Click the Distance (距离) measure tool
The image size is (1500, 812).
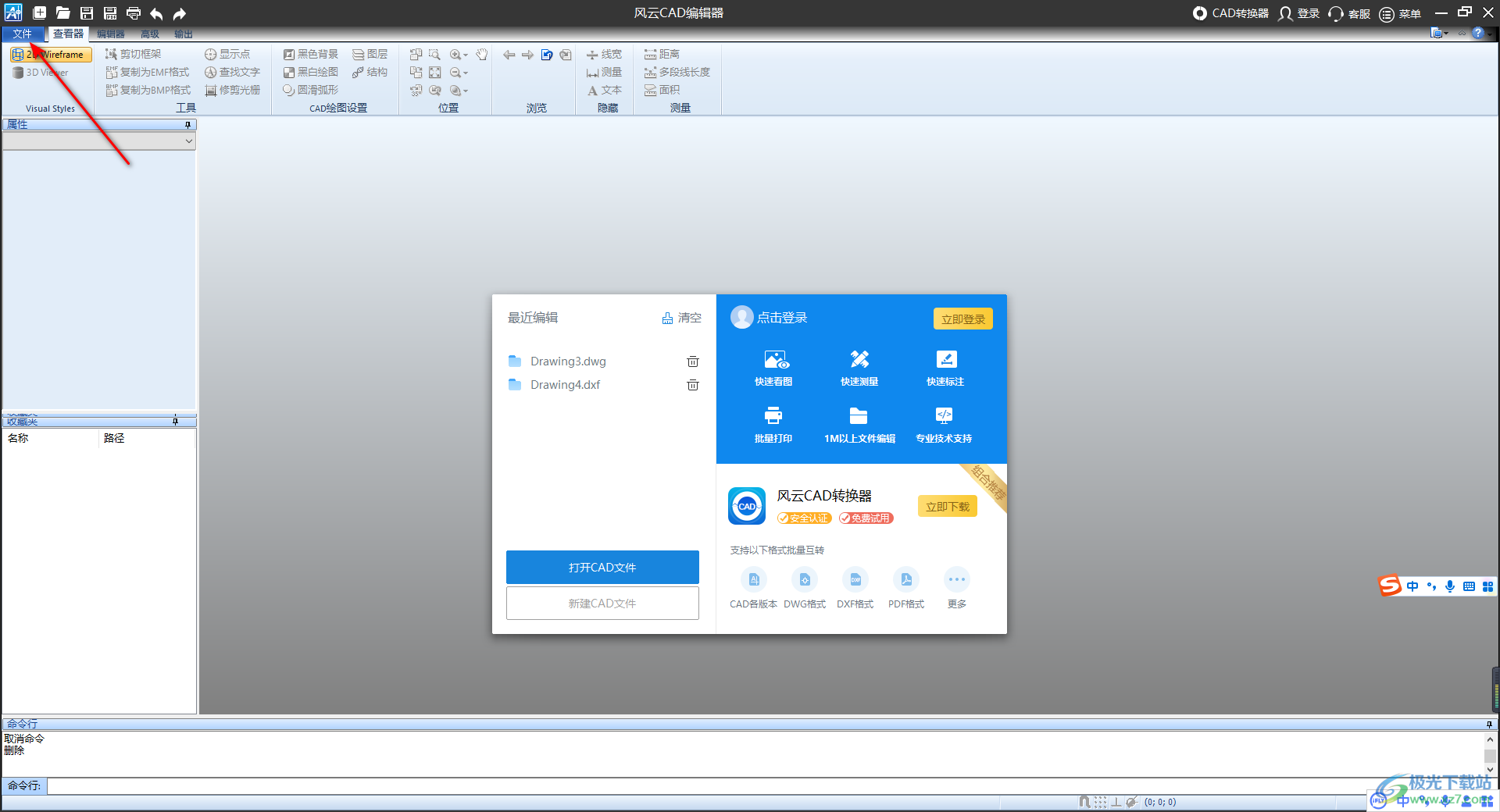click(x=662, y=54)
